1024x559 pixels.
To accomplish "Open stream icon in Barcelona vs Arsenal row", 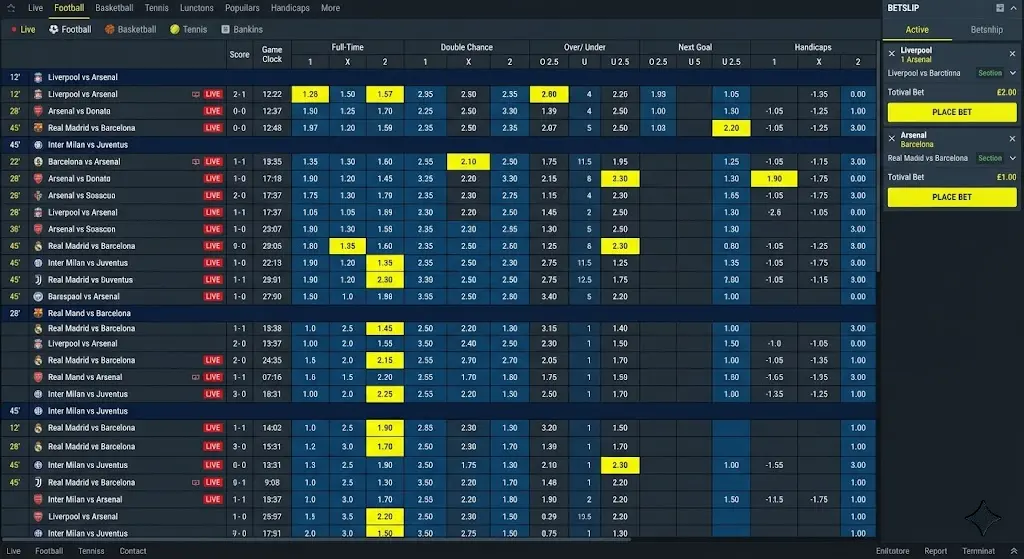I will point(195,162).
